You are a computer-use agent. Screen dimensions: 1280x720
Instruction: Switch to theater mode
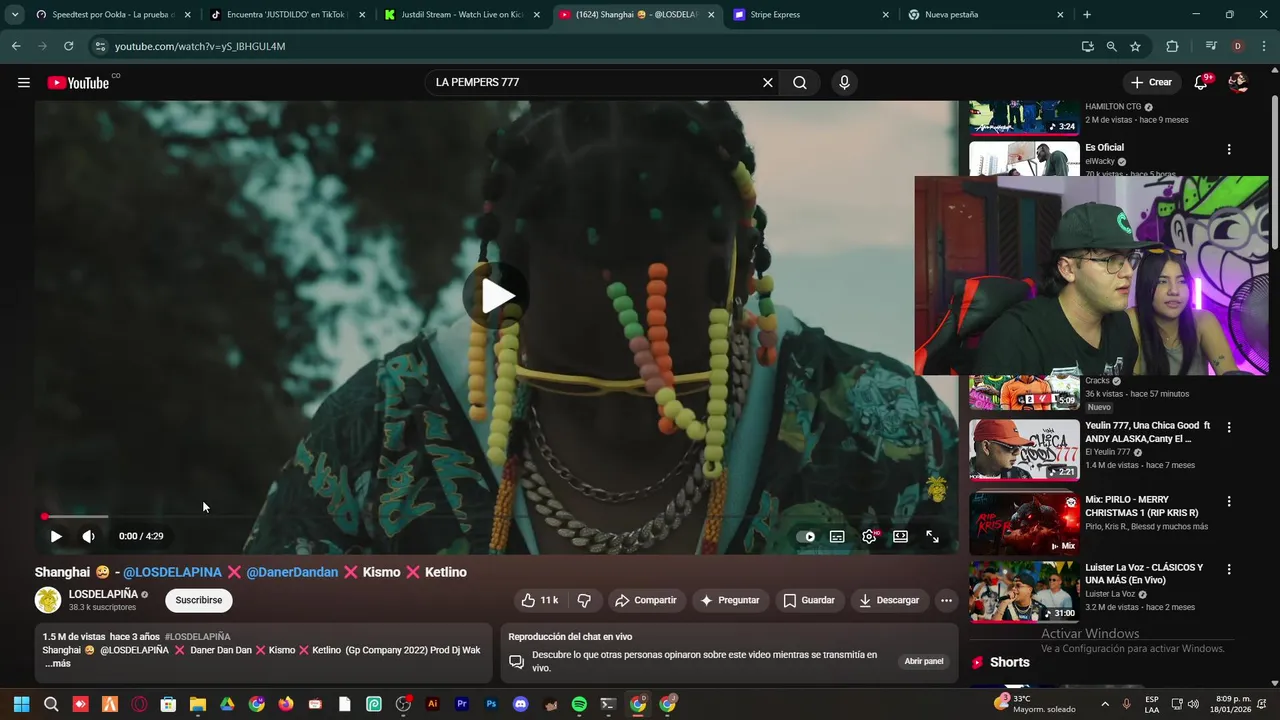pos(900,537)
